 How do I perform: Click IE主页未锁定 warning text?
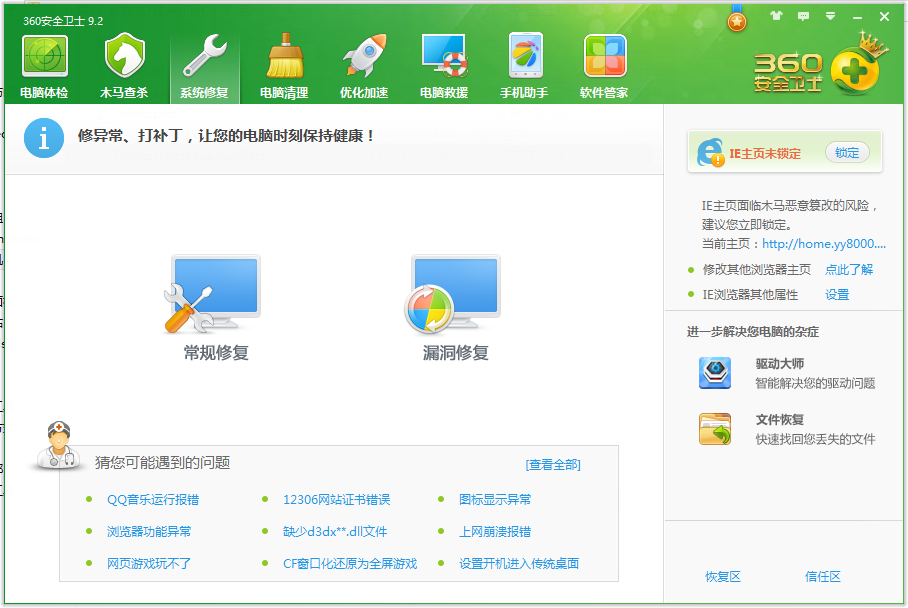point(765,153)
